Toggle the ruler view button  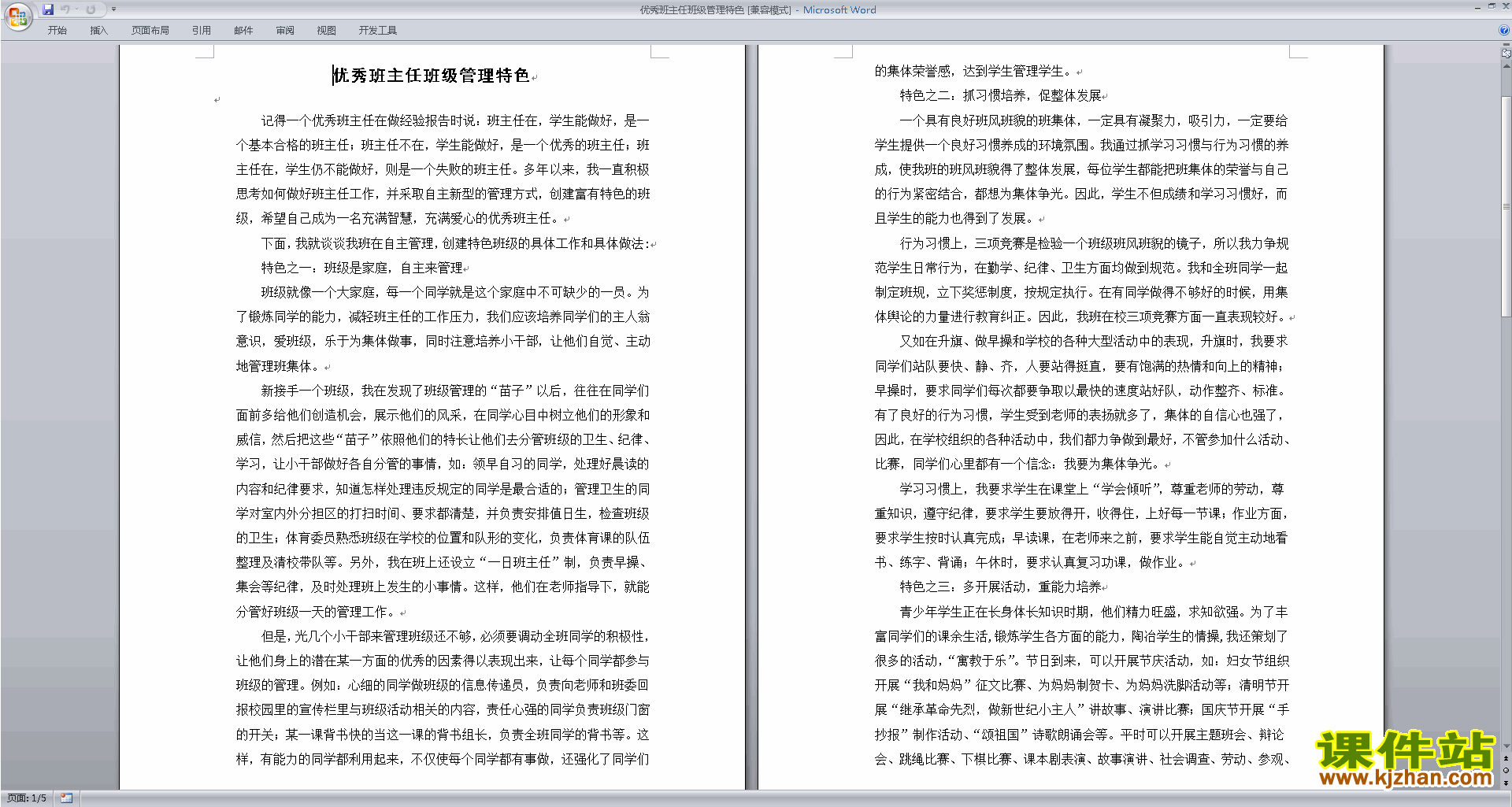[x=1506, y=54]
